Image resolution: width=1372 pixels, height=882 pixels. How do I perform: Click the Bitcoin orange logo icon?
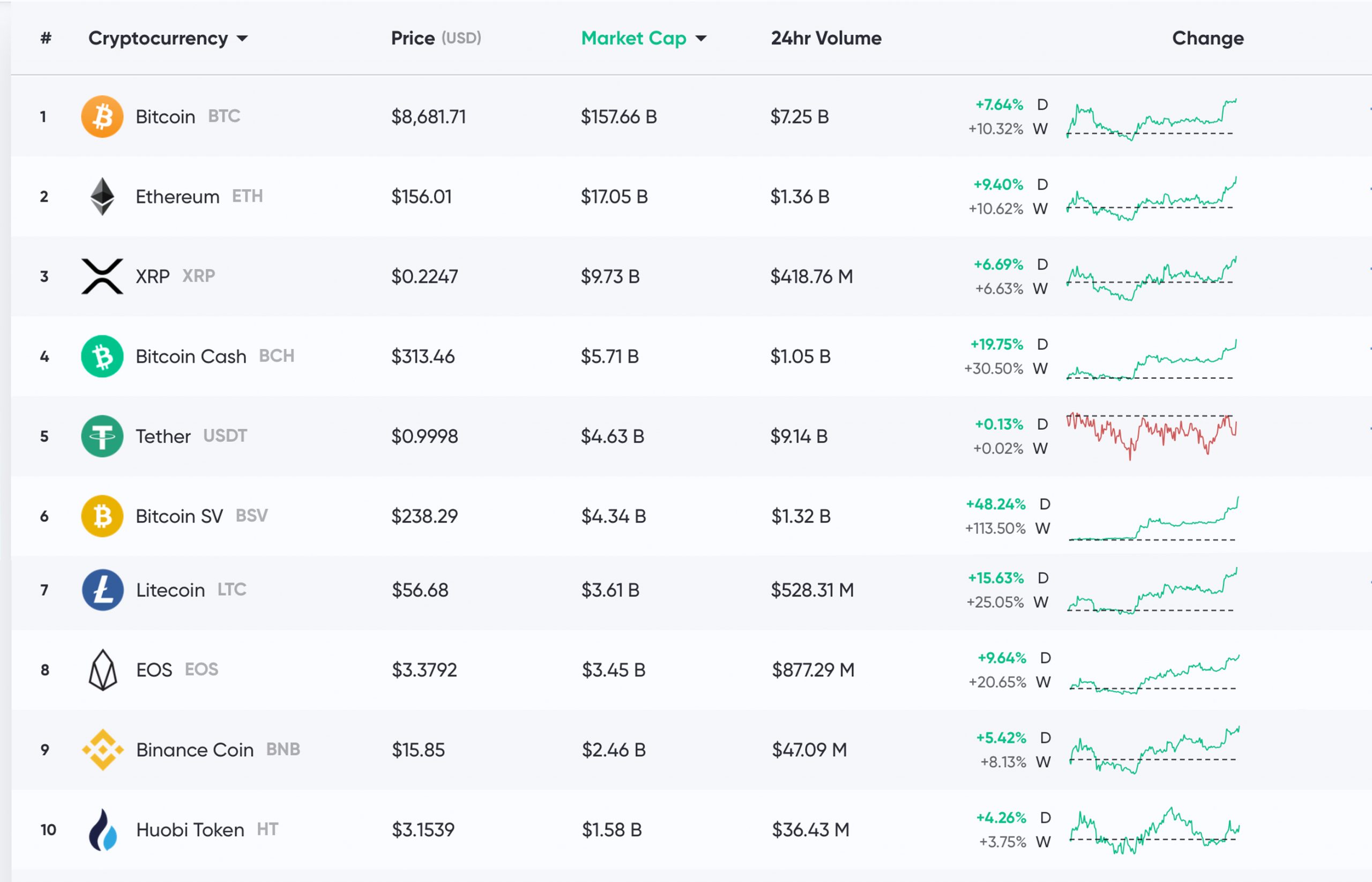click(x=102, y=116)
